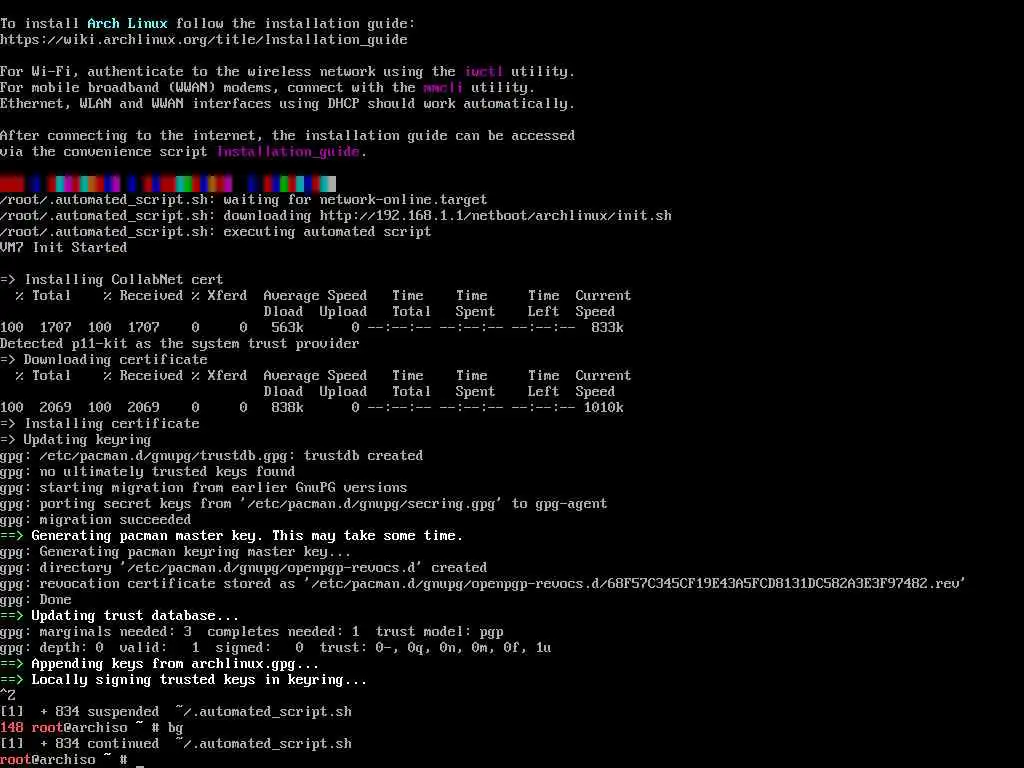The width and height of the screenshot is (1024, 768).
Task: Click the 'iwctl' utility name
Action: click(x=483, y=72)
